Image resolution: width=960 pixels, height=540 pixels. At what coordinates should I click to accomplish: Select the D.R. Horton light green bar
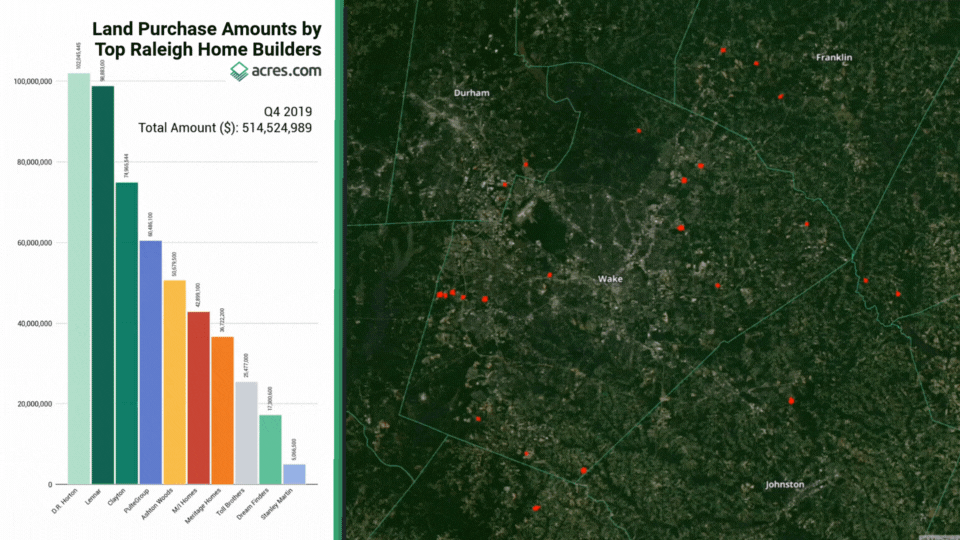pos(79,278)
